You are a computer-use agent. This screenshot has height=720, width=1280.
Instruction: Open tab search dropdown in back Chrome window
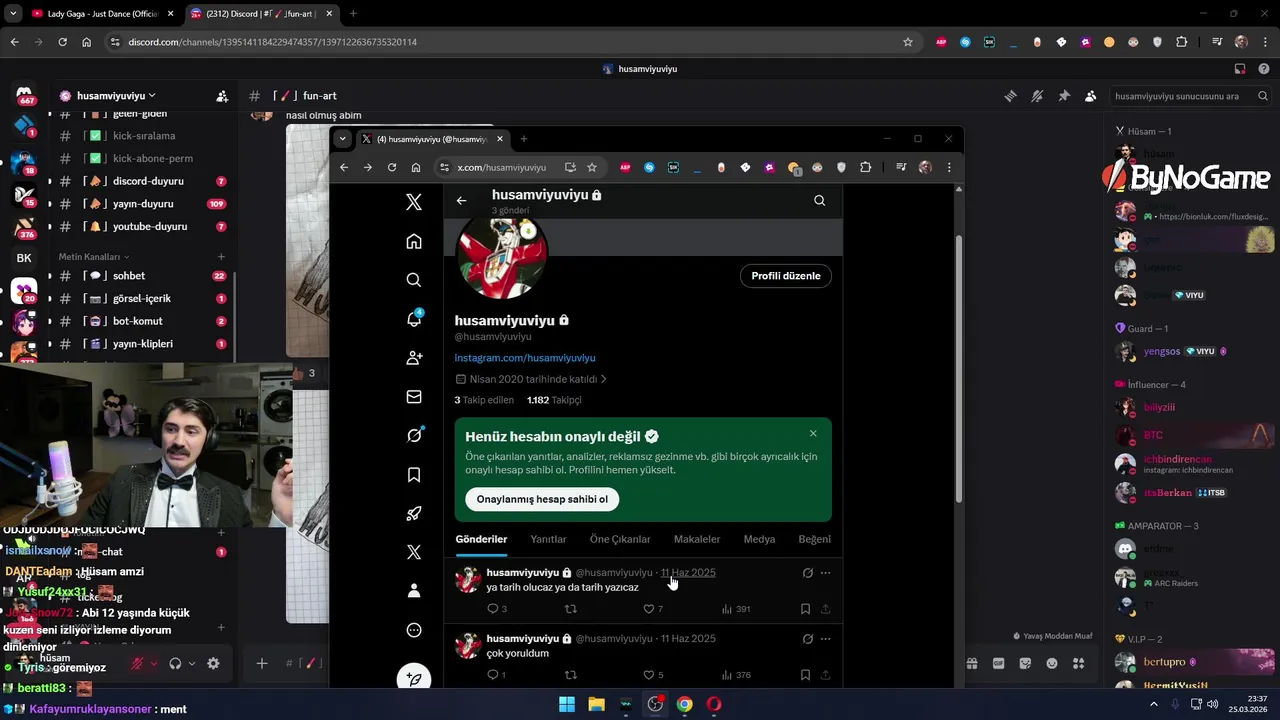point(13,14)
